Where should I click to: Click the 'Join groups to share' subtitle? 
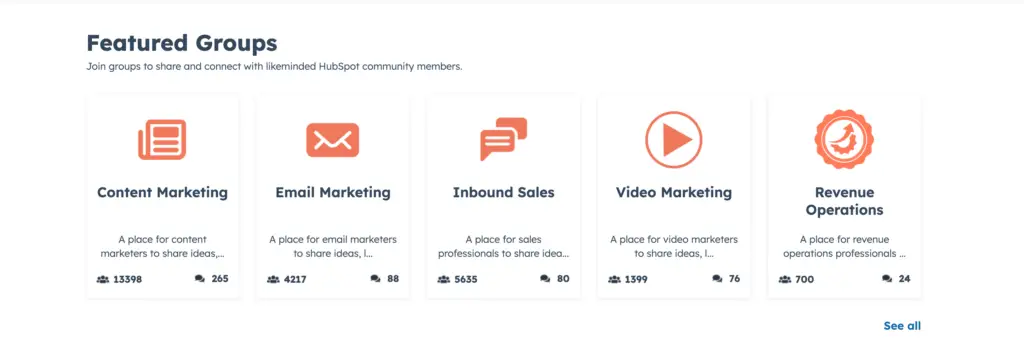(x=274, y=67)
